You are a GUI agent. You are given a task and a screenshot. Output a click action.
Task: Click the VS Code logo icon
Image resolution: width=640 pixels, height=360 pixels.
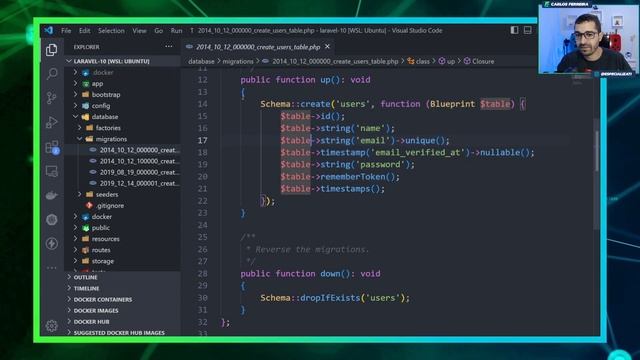tap(49, 30)
